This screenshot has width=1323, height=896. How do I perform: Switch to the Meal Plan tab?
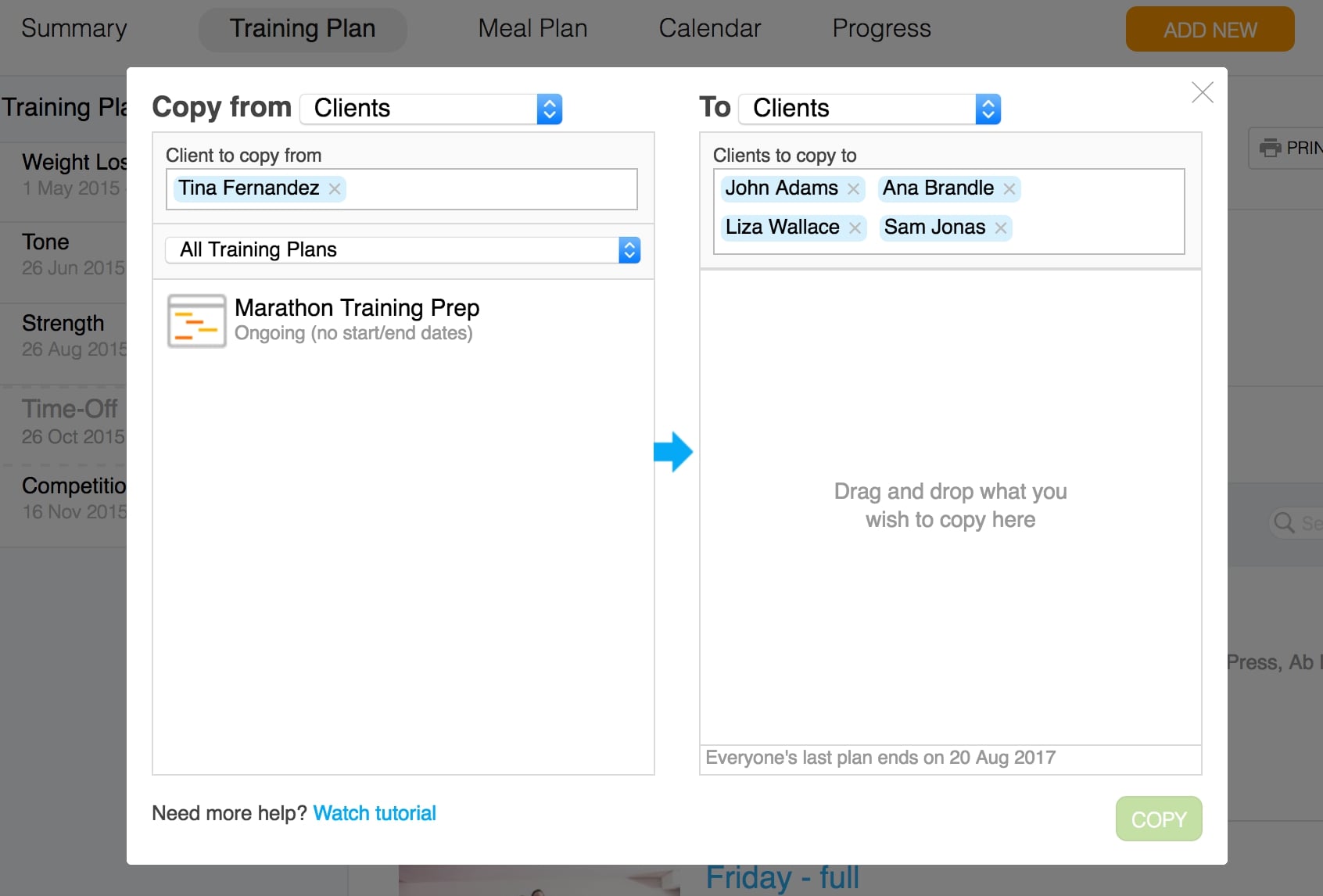[x=532, y=29]
